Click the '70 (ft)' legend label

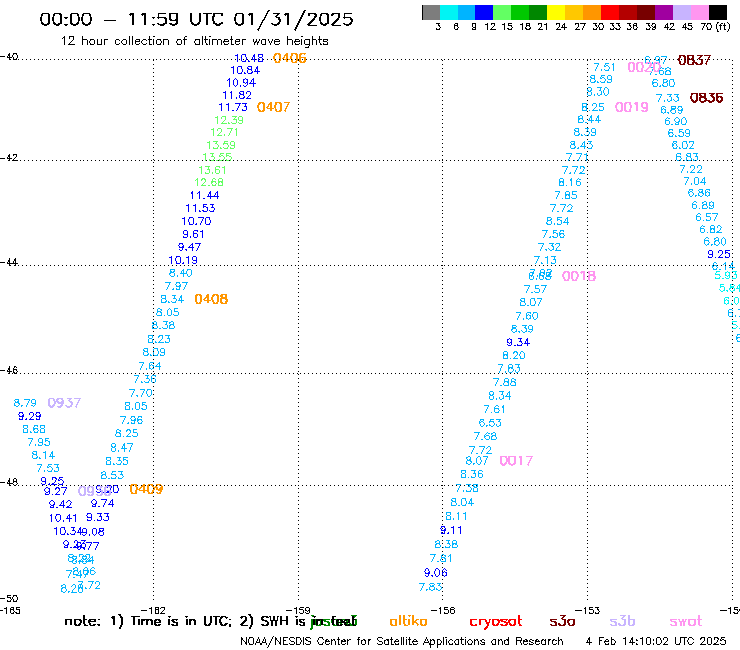pyautogui.click(x=715, y=27)
